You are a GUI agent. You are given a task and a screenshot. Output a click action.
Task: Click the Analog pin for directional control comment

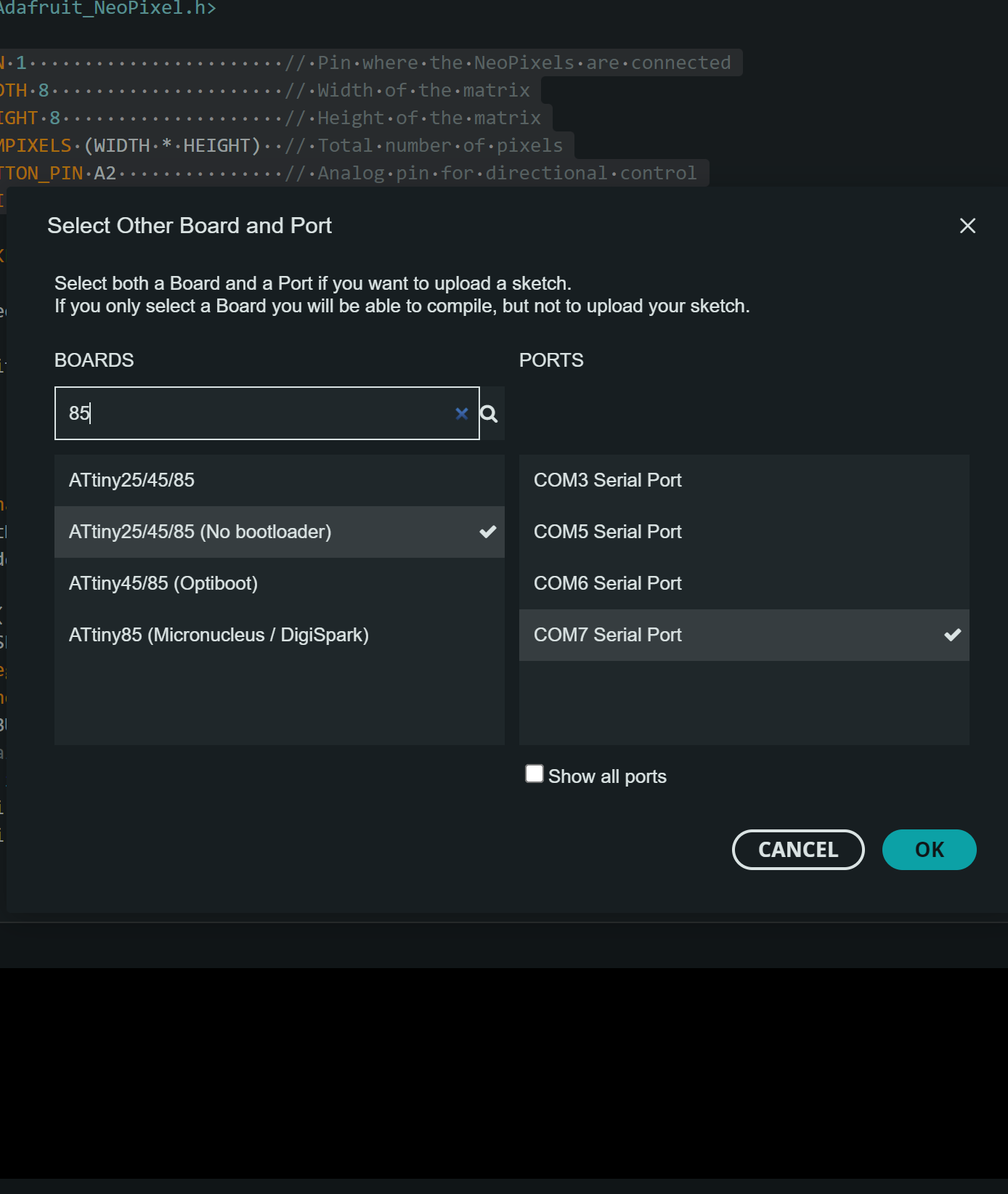tap(491, 174)
